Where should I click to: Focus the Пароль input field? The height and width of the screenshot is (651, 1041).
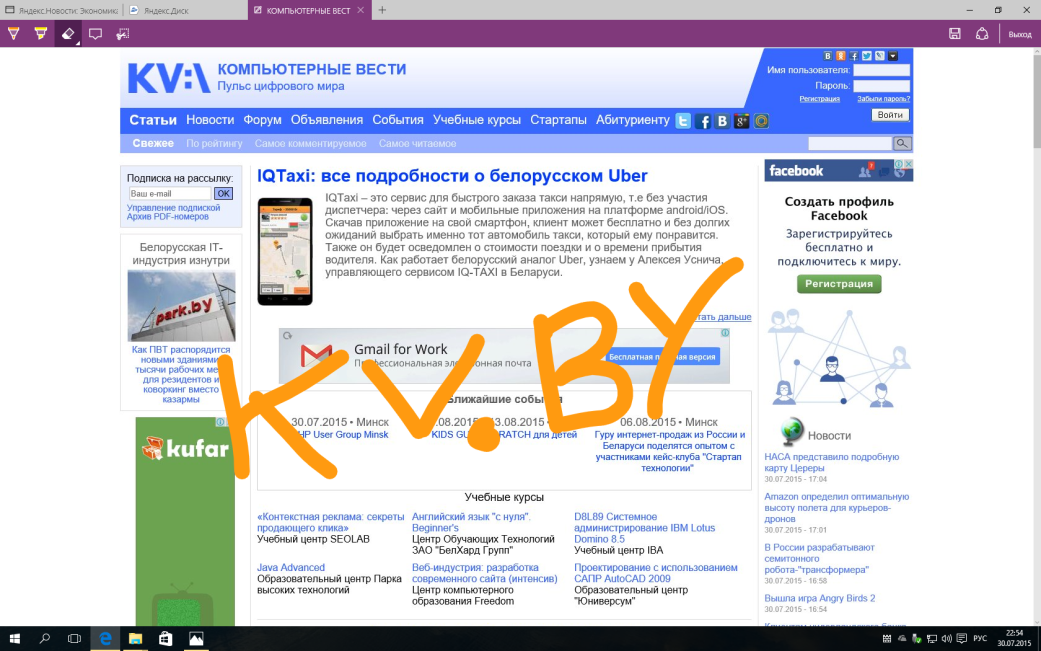point(881,86)
